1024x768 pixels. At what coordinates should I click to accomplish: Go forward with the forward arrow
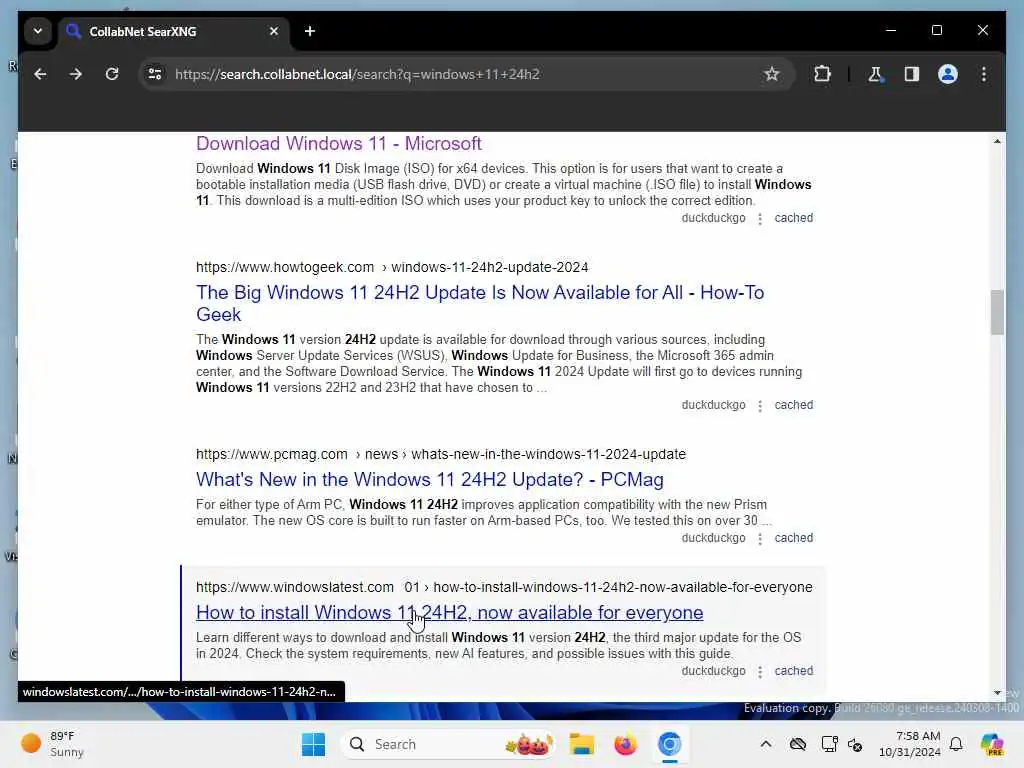76,74
